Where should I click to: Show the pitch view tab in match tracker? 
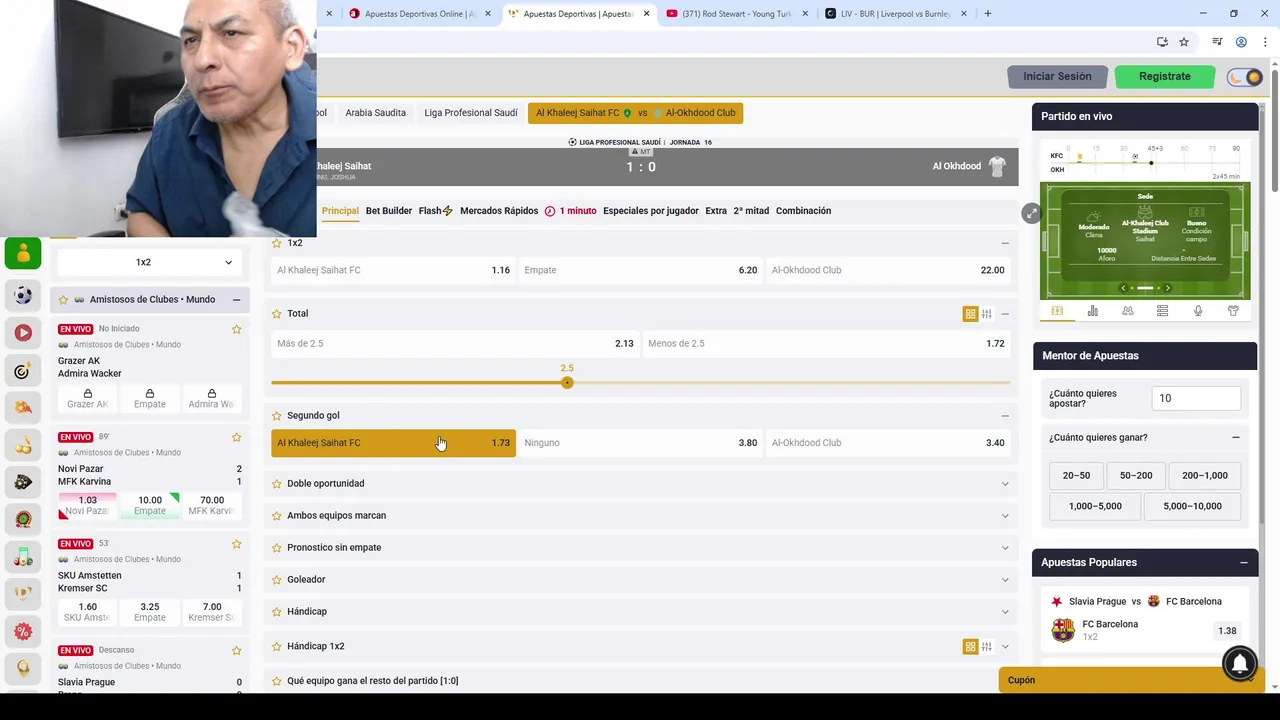[1057, 311]
